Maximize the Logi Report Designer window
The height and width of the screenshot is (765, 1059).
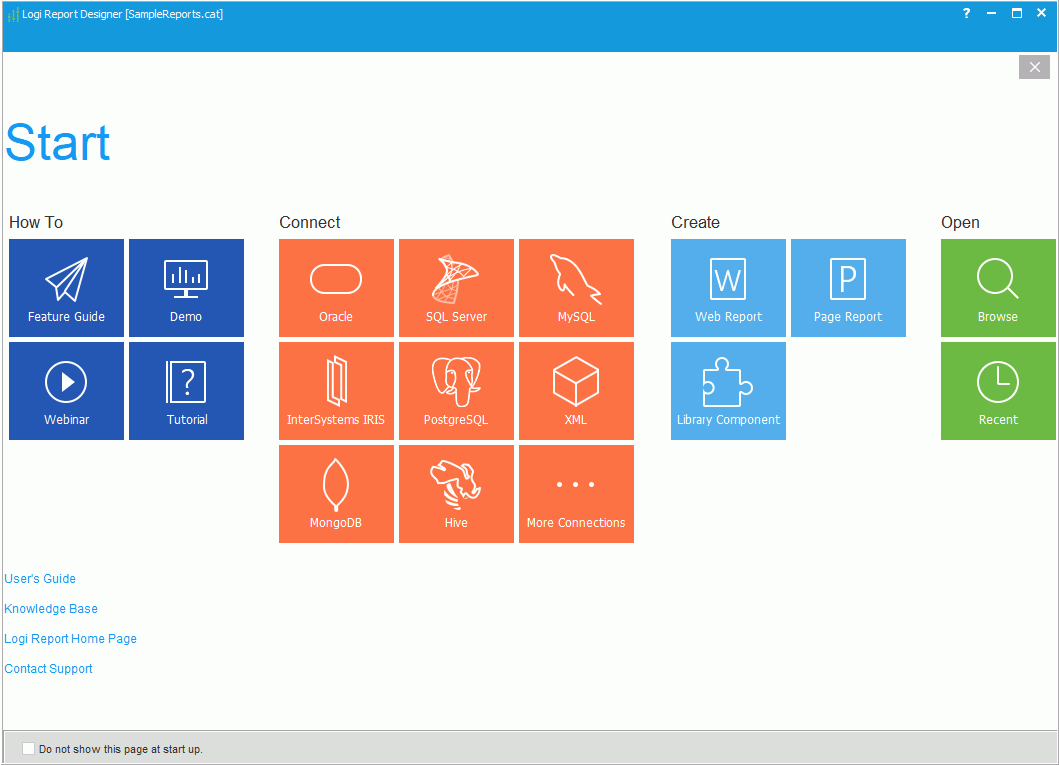tap(1016, 13)
